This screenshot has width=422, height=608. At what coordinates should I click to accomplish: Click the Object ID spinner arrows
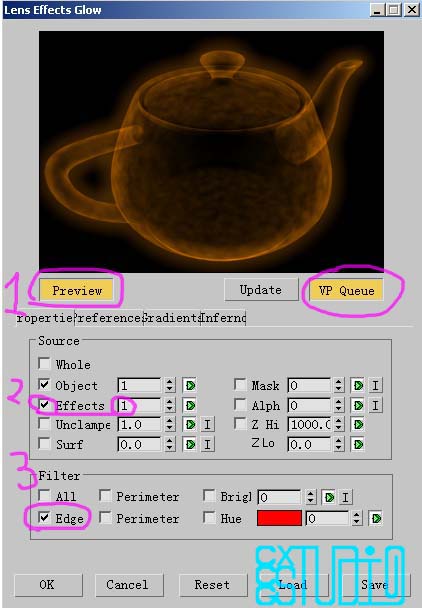tap(169, 385)
